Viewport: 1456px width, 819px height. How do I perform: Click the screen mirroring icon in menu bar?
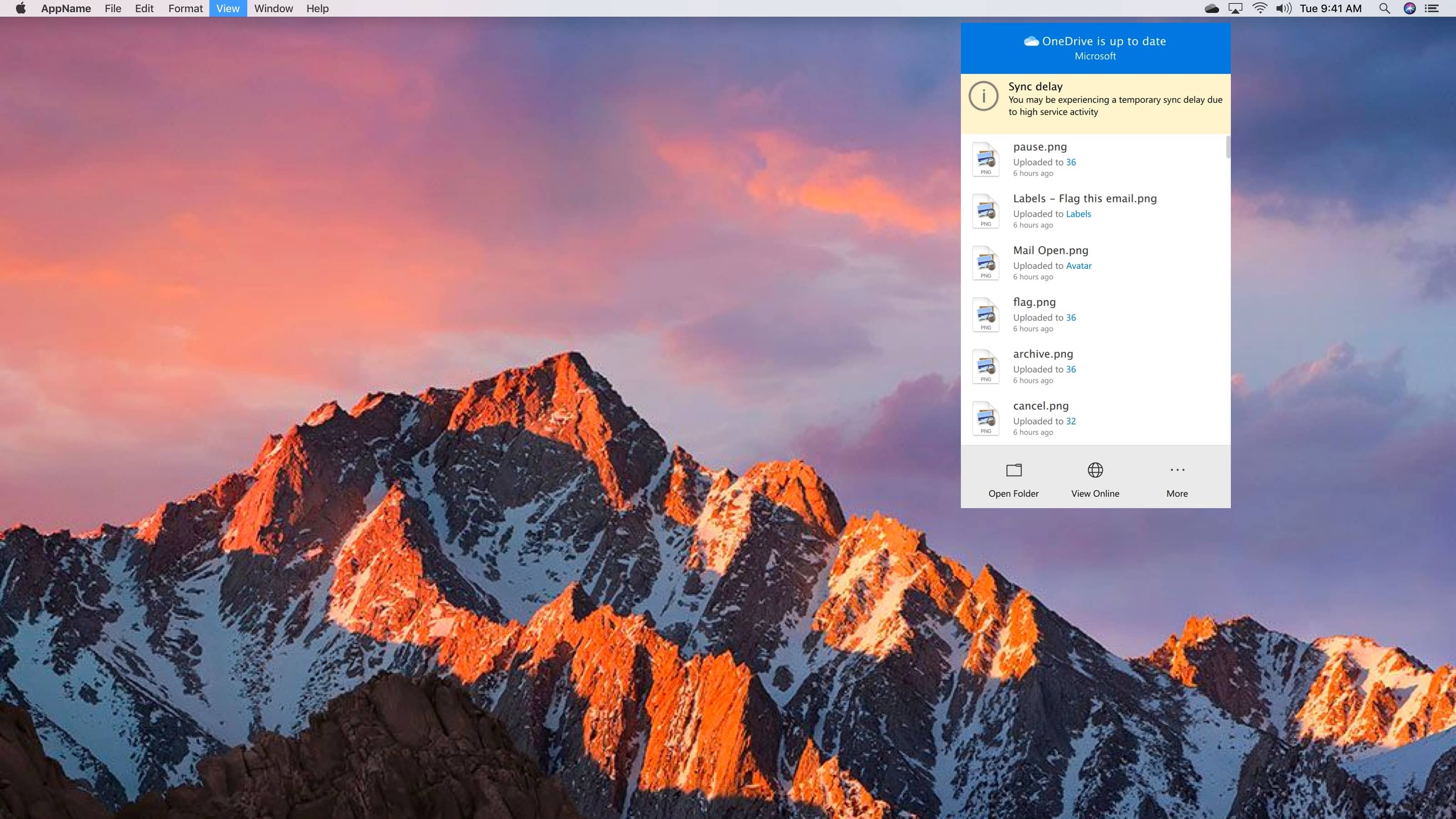1235,8
